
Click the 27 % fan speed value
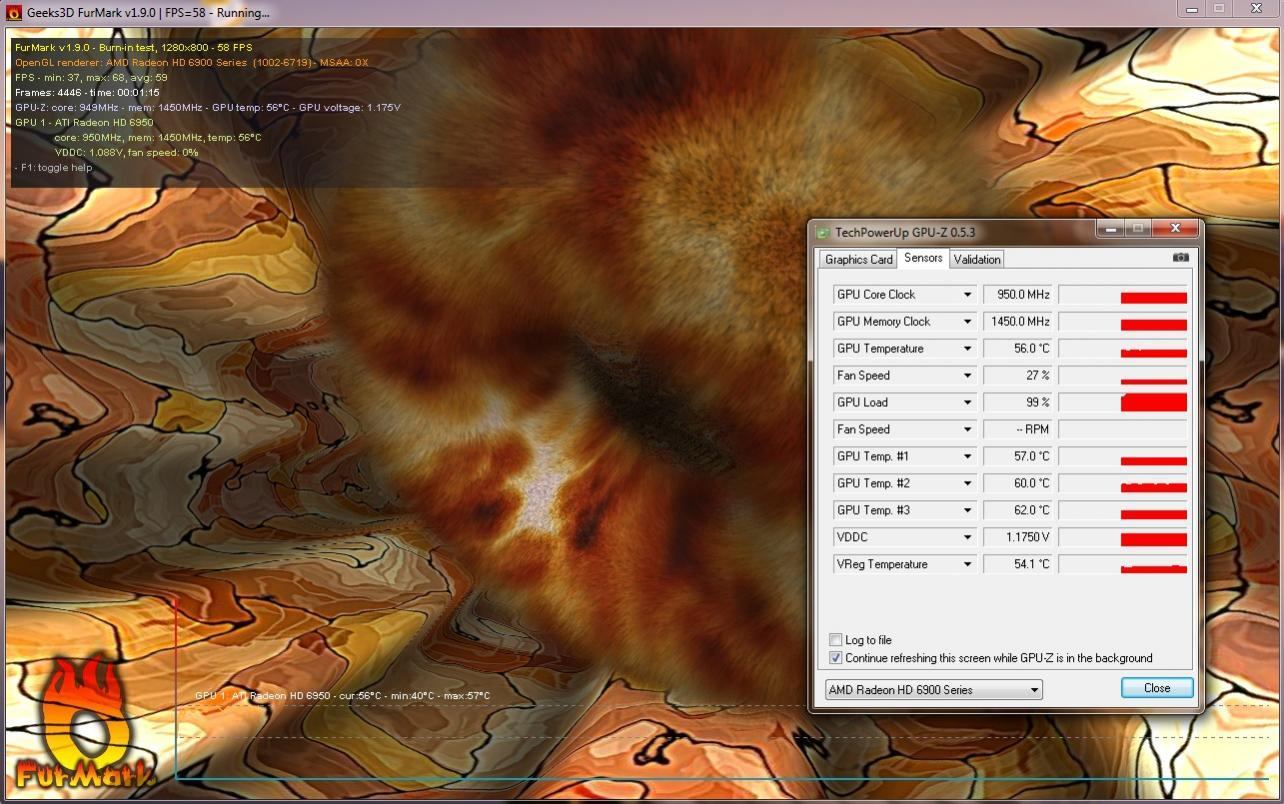point(1018,376)
